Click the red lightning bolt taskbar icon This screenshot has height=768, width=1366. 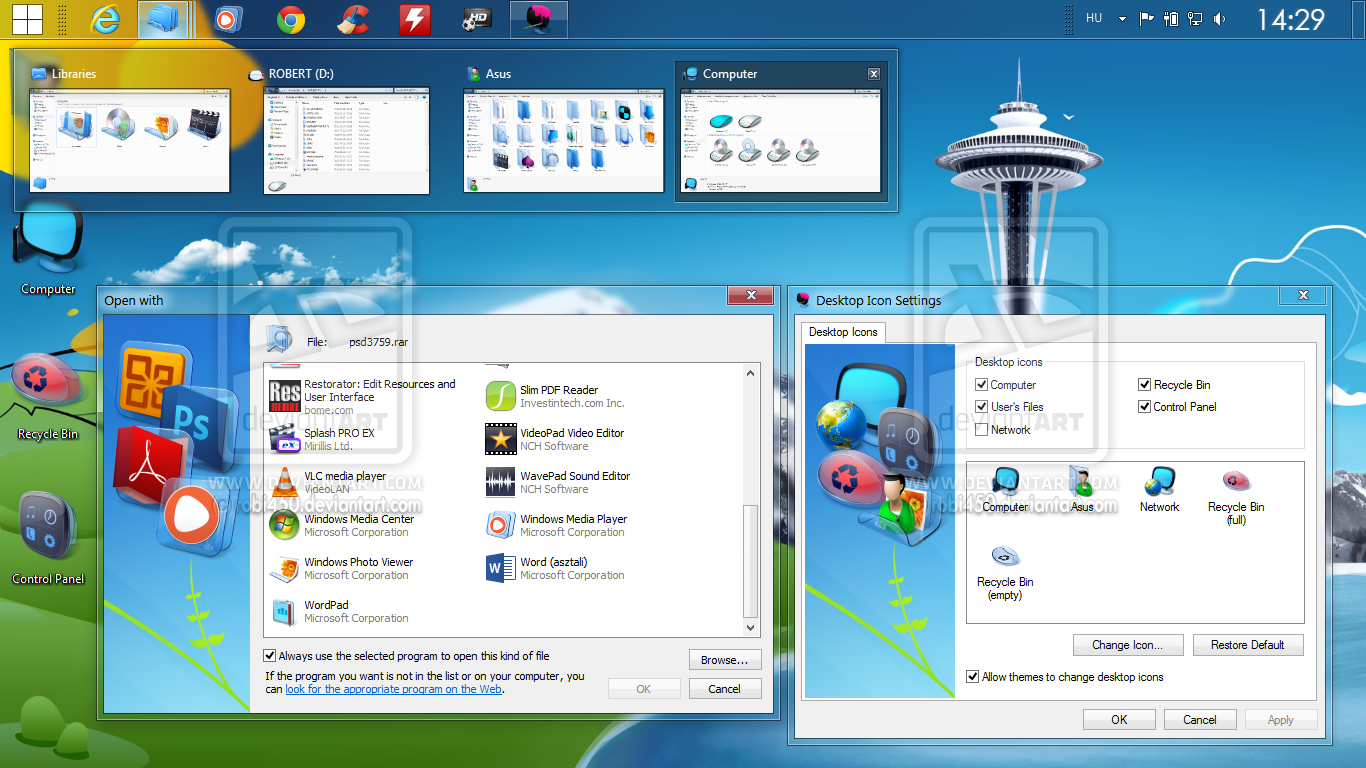pos(414,18)
